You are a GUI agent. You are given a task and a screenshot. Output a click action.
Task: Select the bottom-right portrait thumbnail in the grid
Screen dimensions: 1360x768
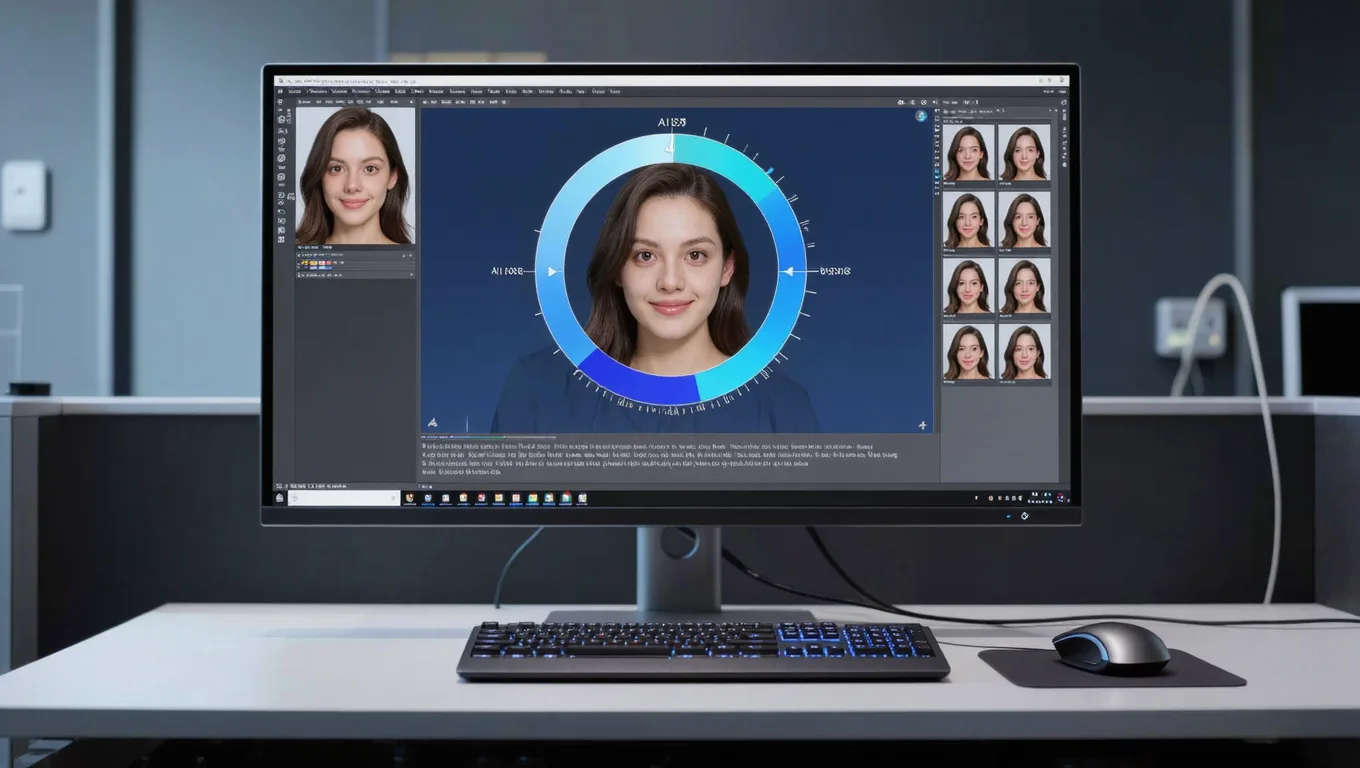tap(1025, 351)
